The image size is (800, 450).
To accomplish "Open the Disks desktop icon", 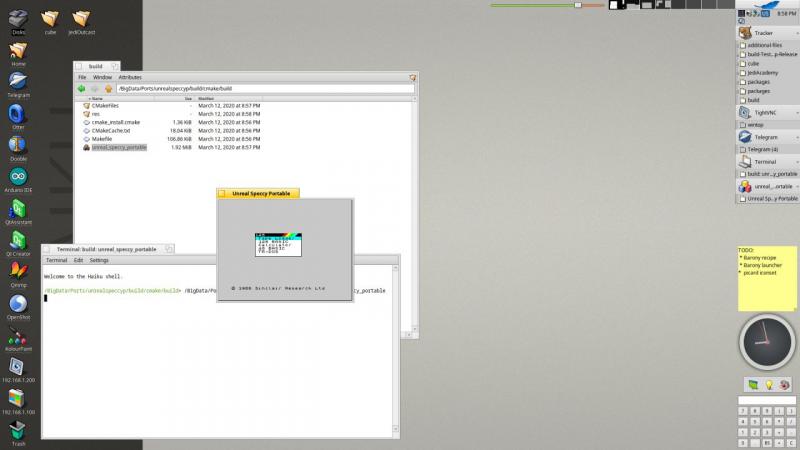I will coord(18,18).
